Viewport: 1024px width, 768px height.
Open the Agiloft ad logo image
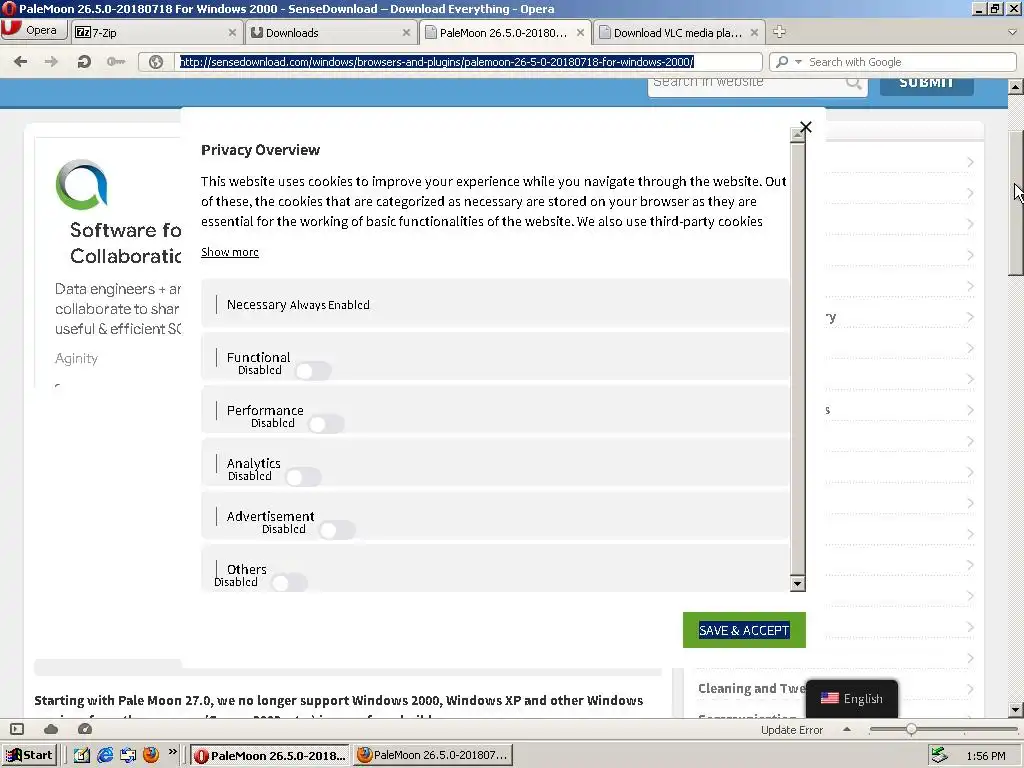[82, 185]
